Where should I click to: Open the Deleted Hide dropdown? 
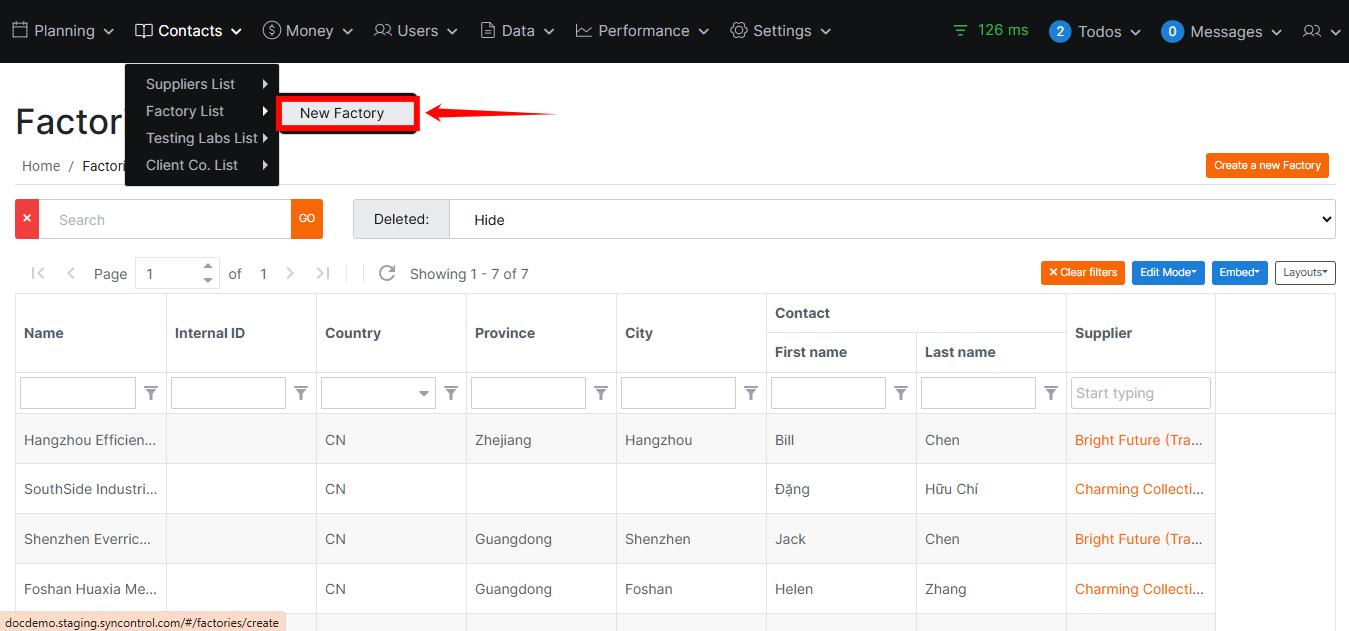pyautogui.click(x=891, y=219)
